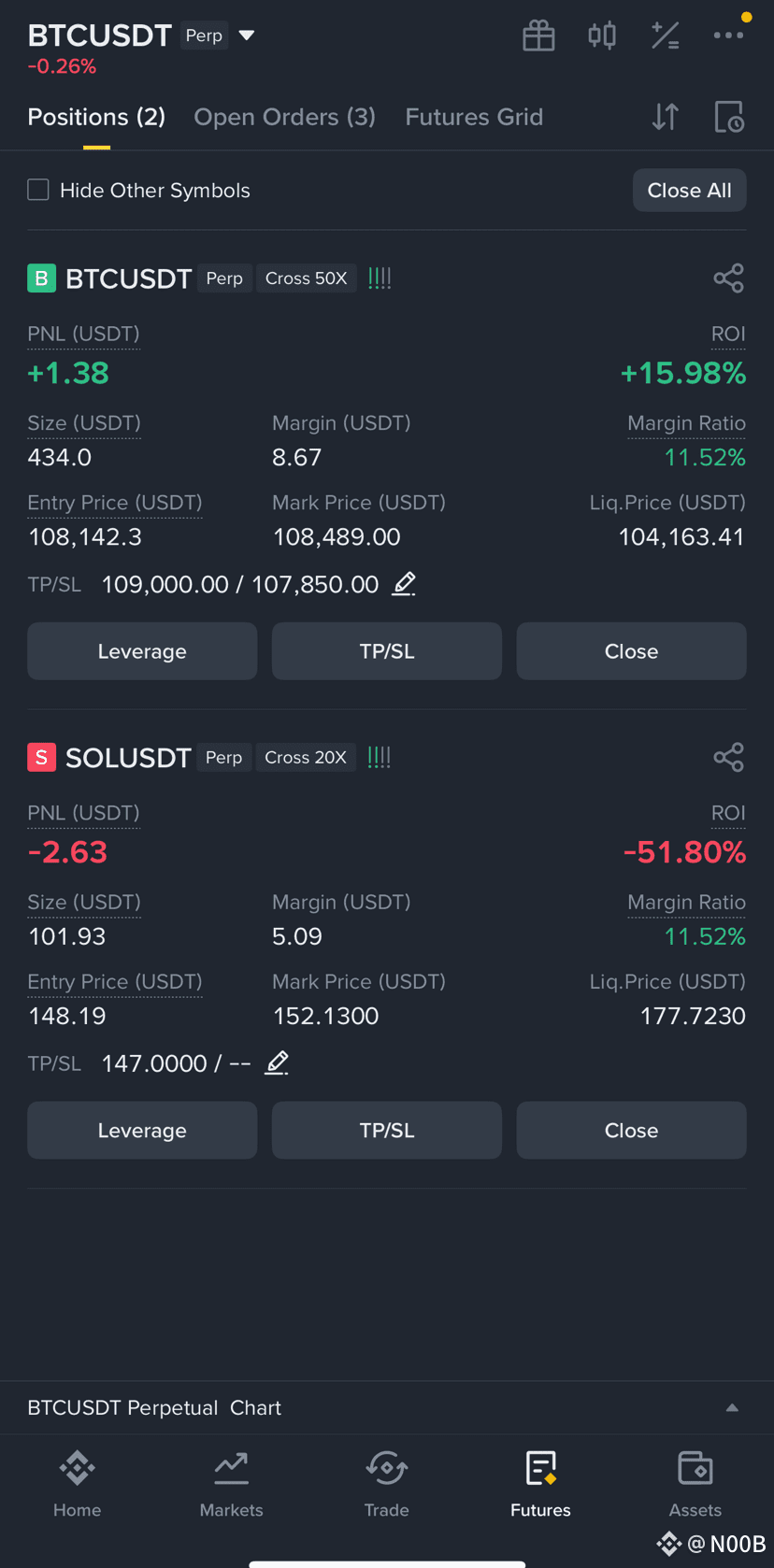Switch to the Futures Grid tab
The image size is (774, 1568).
[474, 117]
